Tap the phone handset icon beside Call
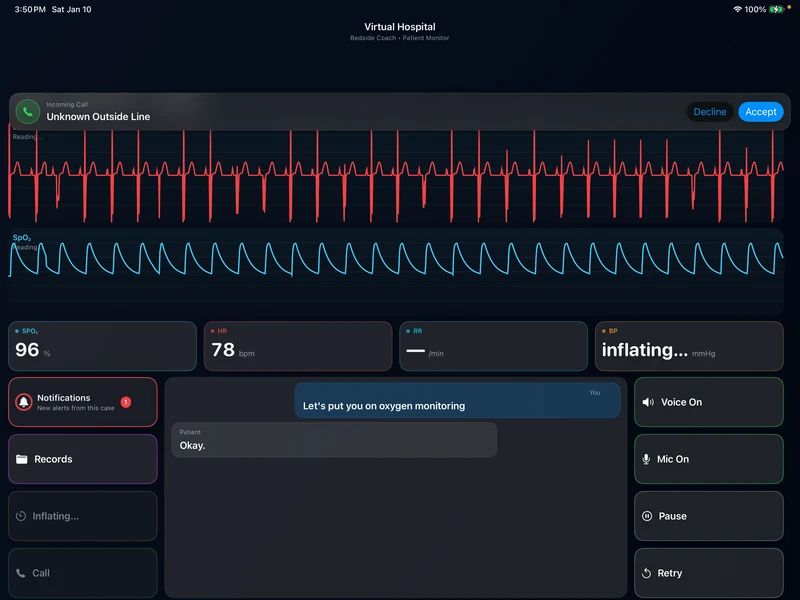800x600 pixels. tap(21, 573)
